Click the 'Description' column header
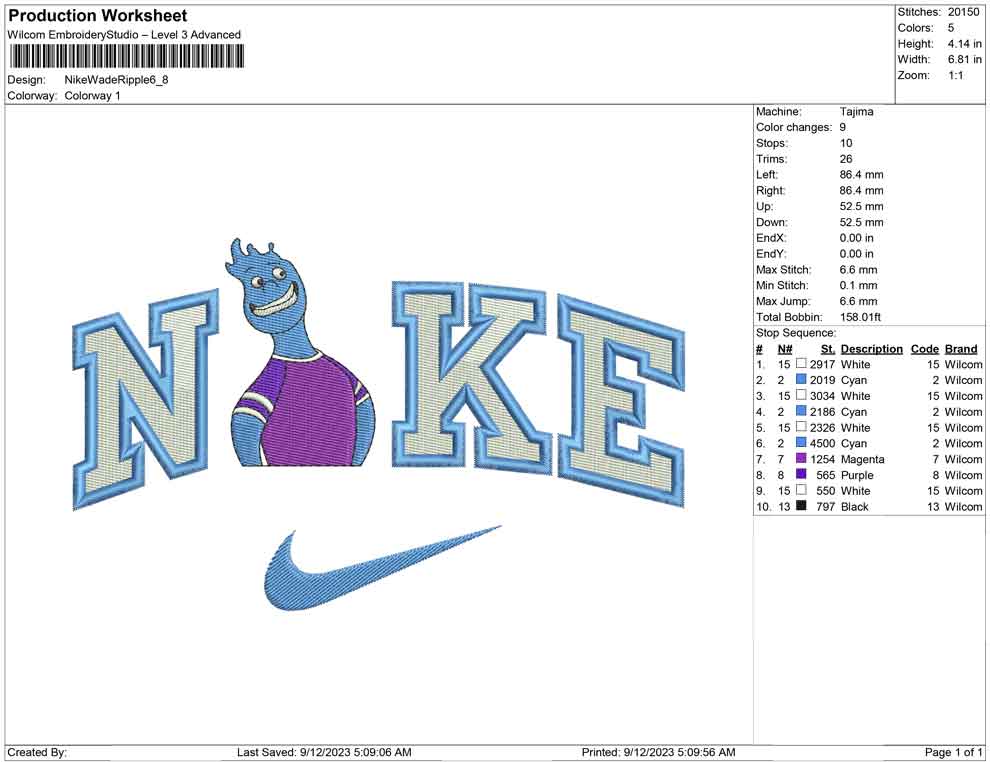The image size is (990, 762). [x=871, y=348]
